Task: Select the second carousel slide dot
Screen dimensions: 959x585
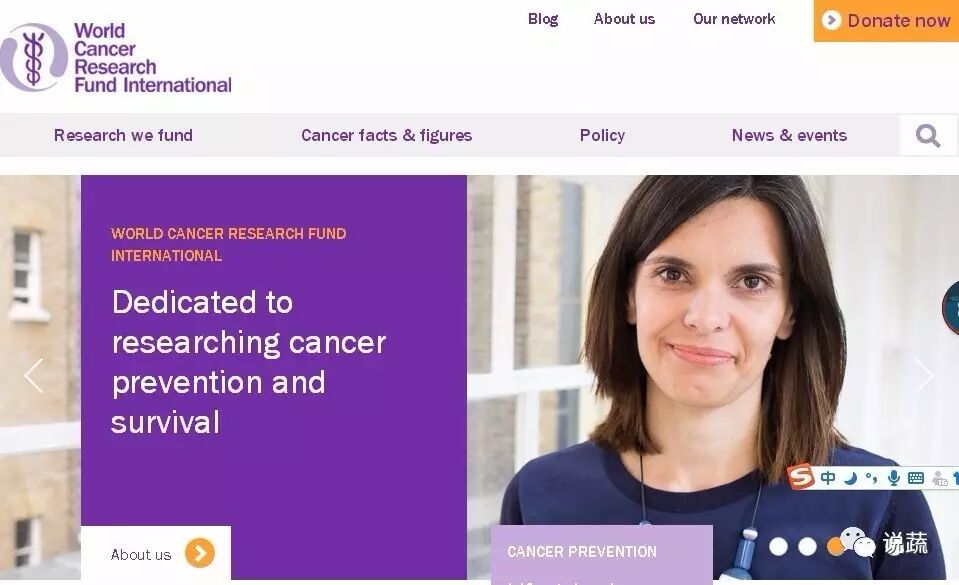Action: pos(807,546)
